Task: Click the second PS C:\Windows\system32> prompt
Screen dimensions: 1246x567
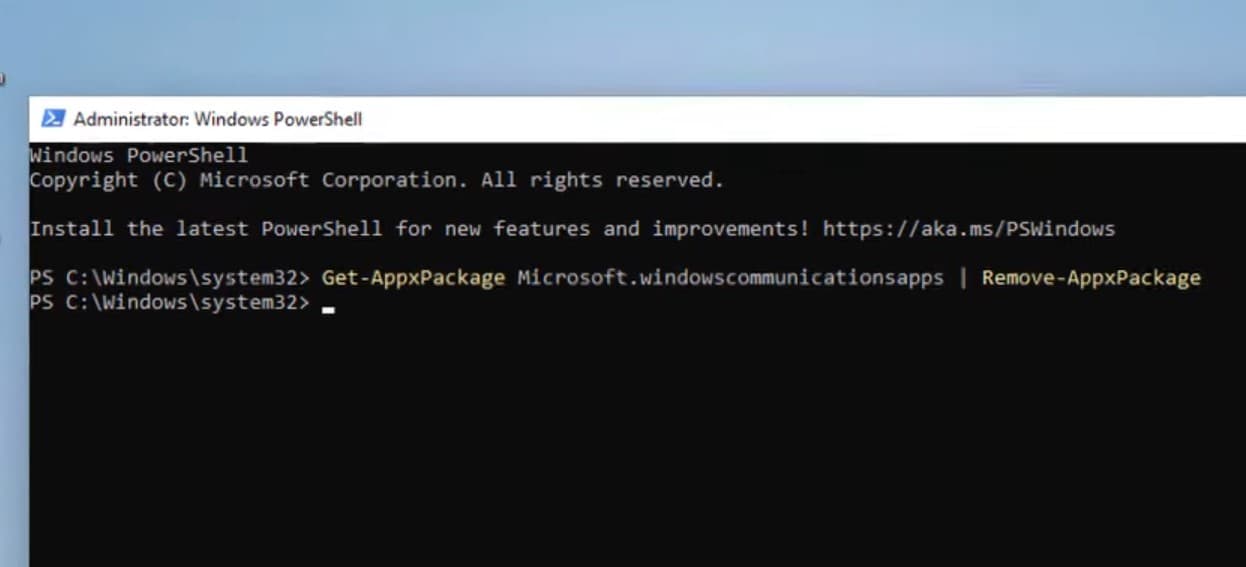Action: (170, 302)
